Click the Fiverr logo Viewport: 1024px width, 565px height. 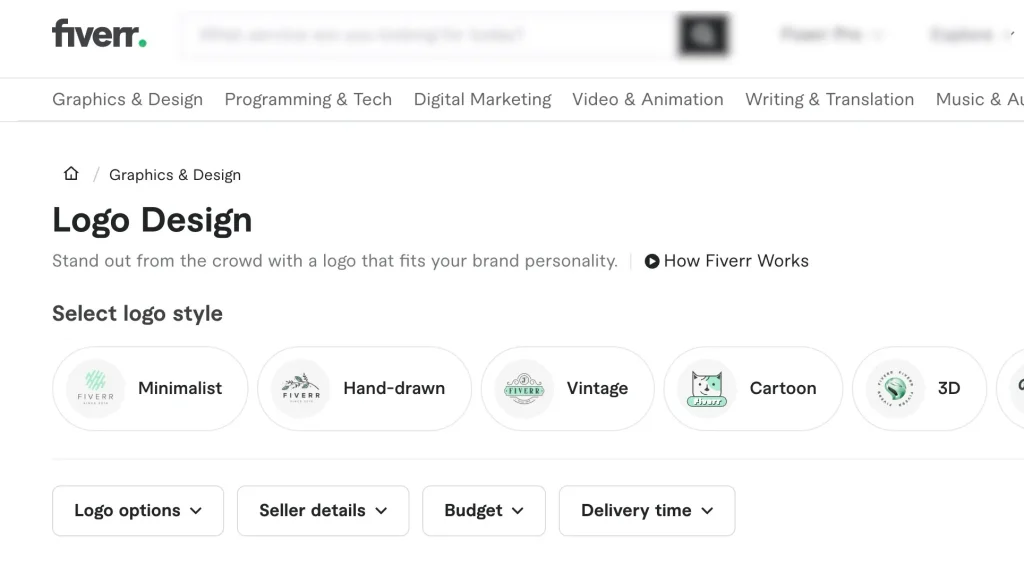(99, 34)
